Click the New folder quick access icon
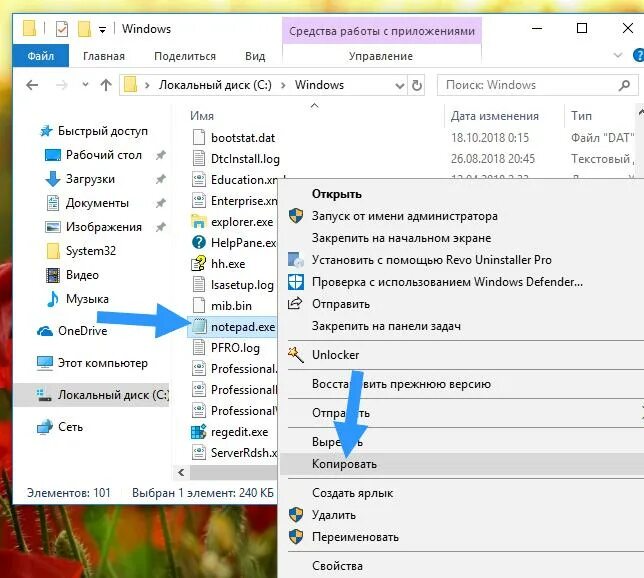This screenshot has width=644, height=578. click(x=84, y=29)
